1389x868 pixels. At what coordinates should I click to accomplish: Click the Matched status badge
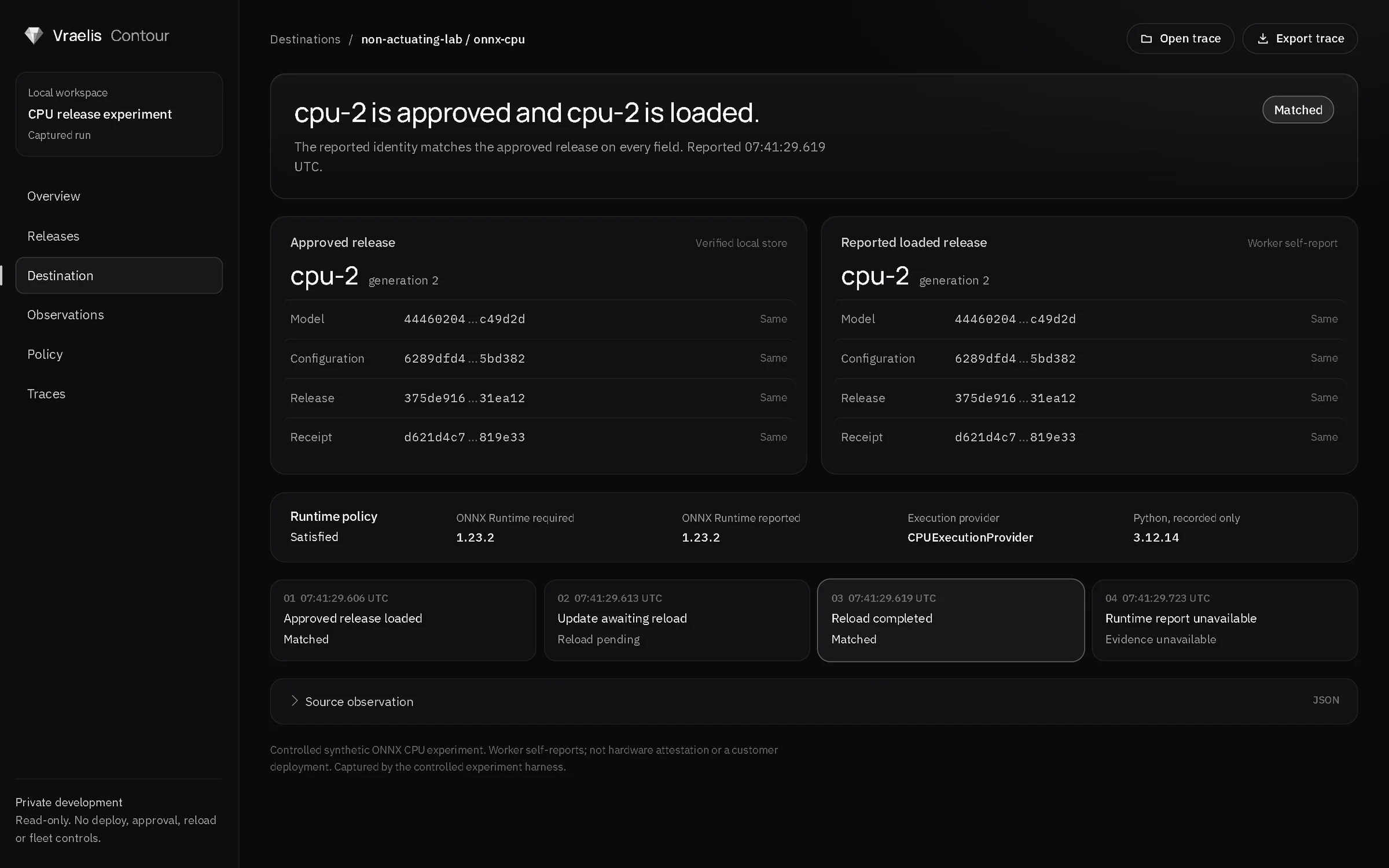coord(1298,110)
